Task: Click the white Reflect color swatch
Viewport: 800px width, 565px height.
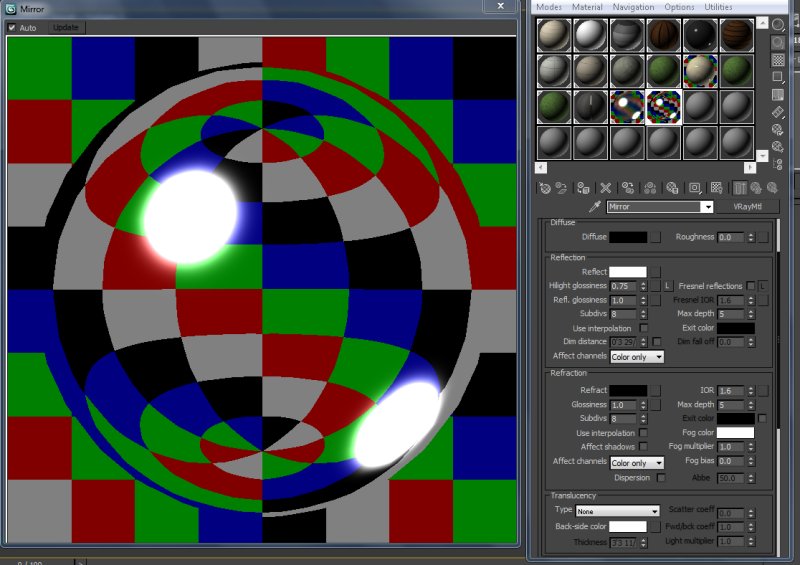Action: click(628, 272)
